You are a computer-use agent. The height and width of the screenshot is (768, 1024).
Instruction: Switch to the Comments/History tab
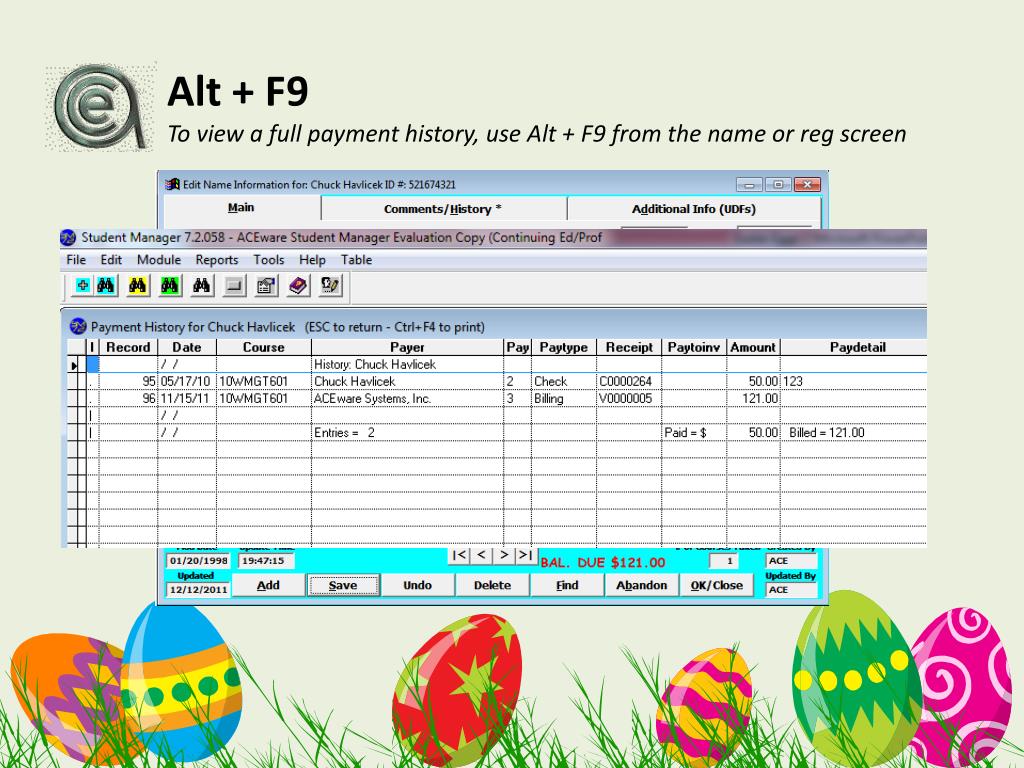coord(443,209)
